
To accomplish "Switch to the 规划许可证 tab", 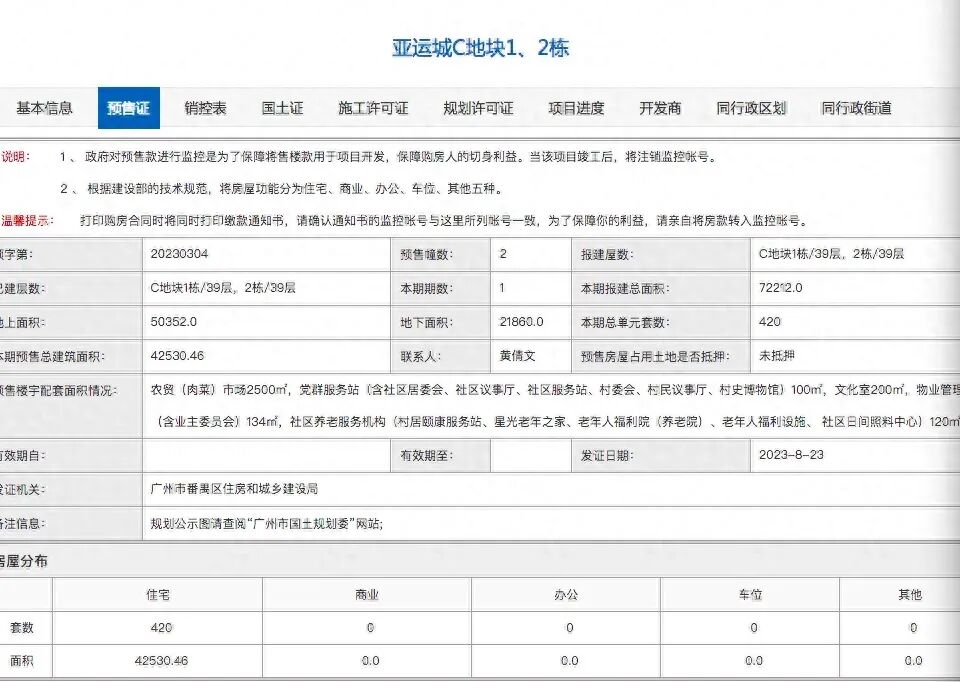I will pyautogui.click(x=478, y=108).
